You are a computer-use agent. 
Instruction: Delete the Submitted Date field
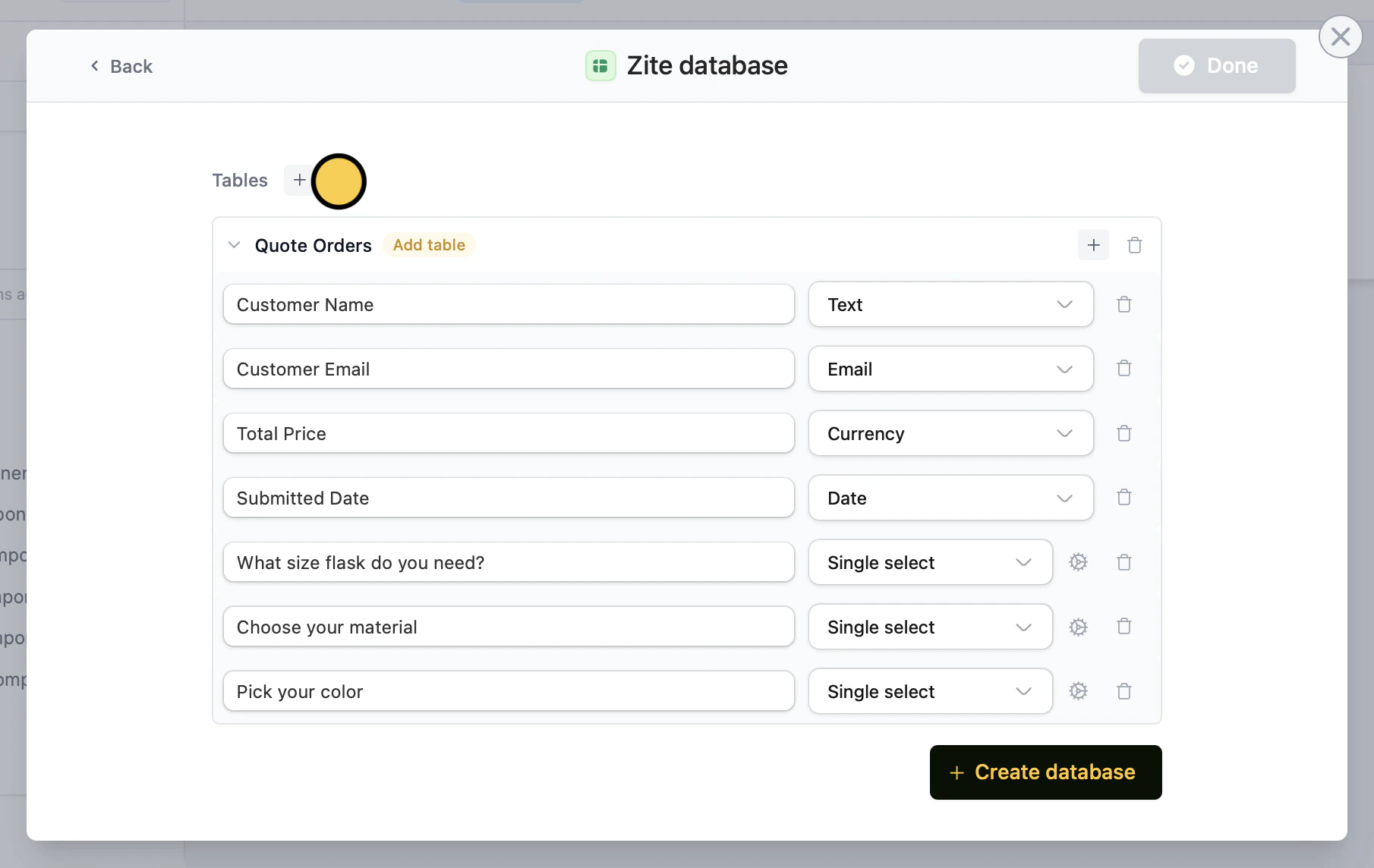1123,498
